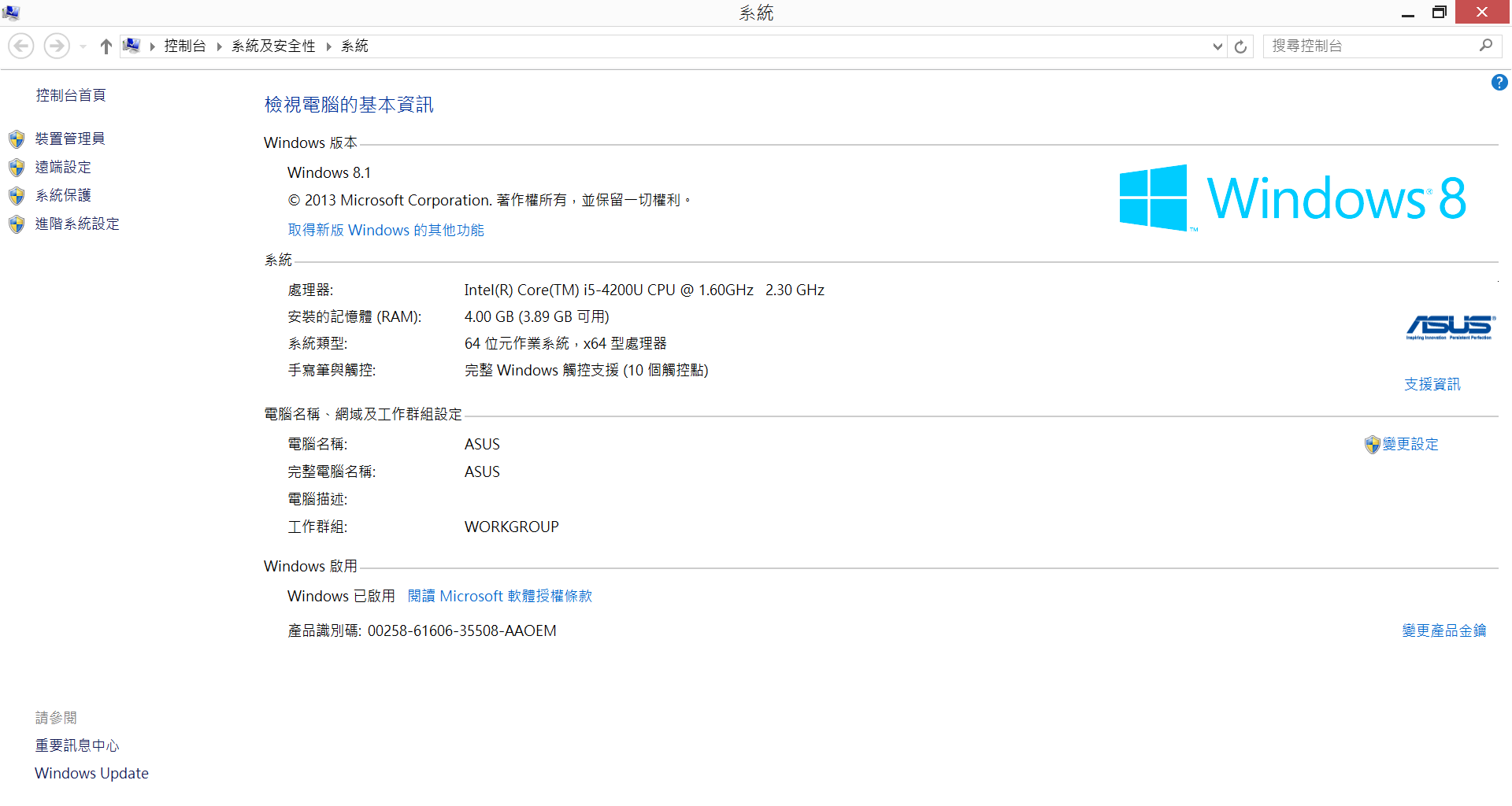Open 進階系統設定 in the sidebar
Viewport: 1512px width, 806px height.
(x=77, y=224)
